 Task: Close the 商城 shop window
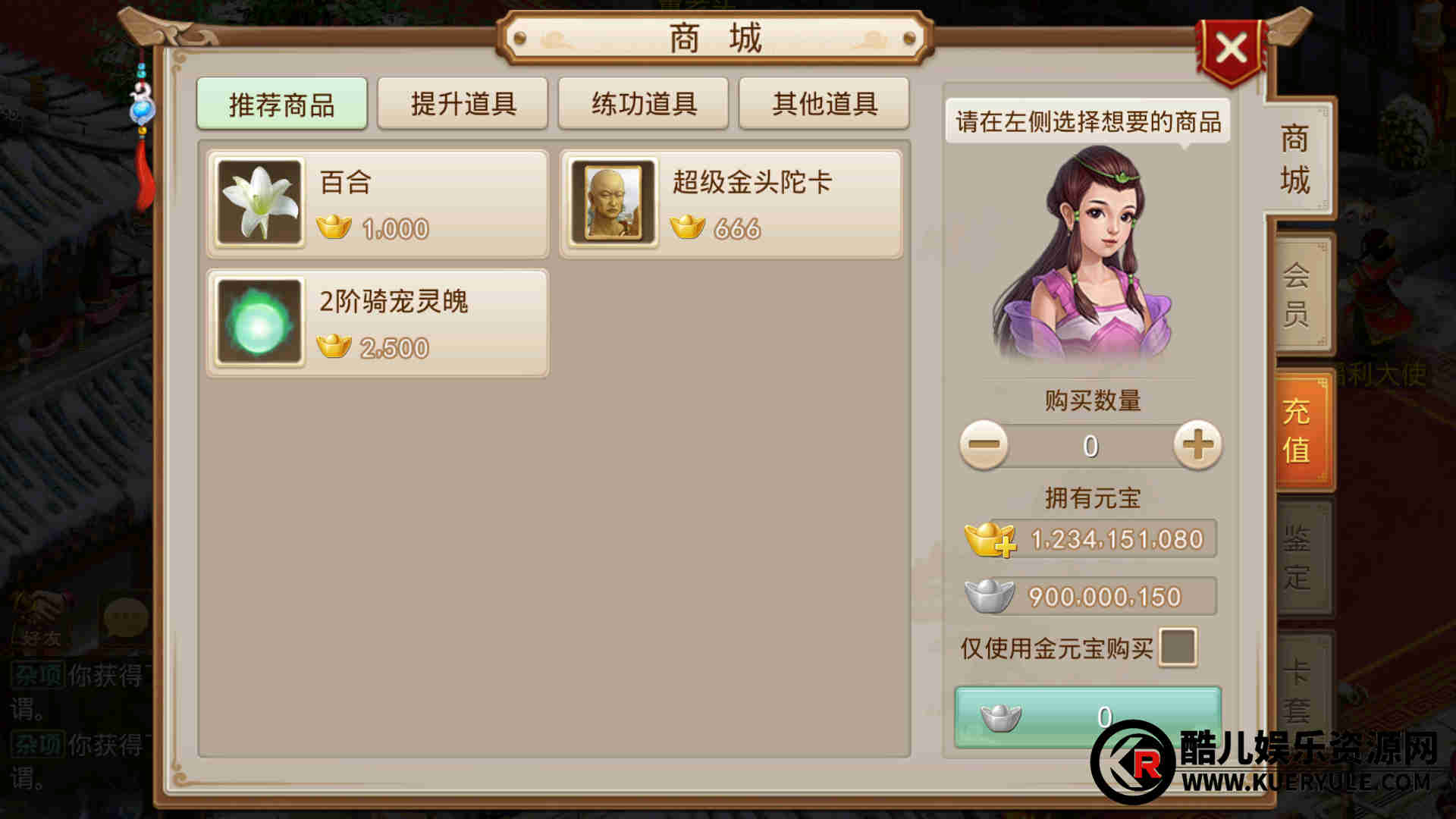1231,50
